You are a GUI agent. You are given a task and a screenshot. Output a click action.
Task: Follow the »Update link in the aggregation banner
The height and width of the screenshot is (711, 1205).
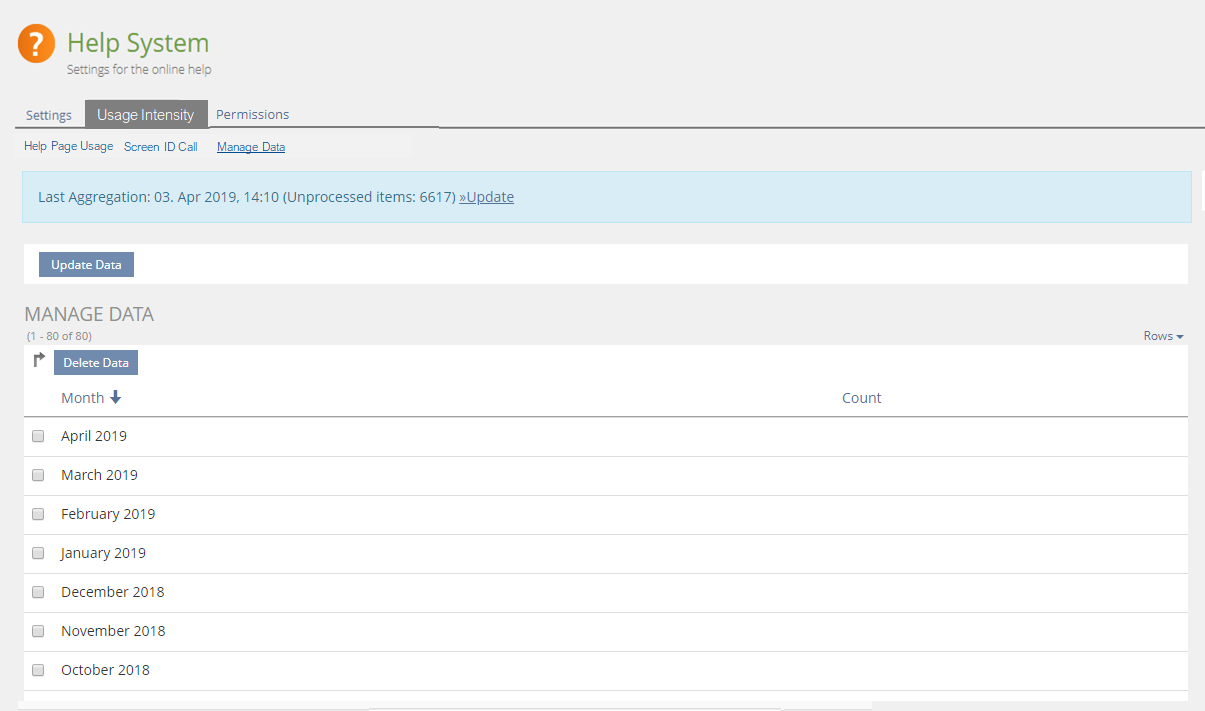point(486,197)
